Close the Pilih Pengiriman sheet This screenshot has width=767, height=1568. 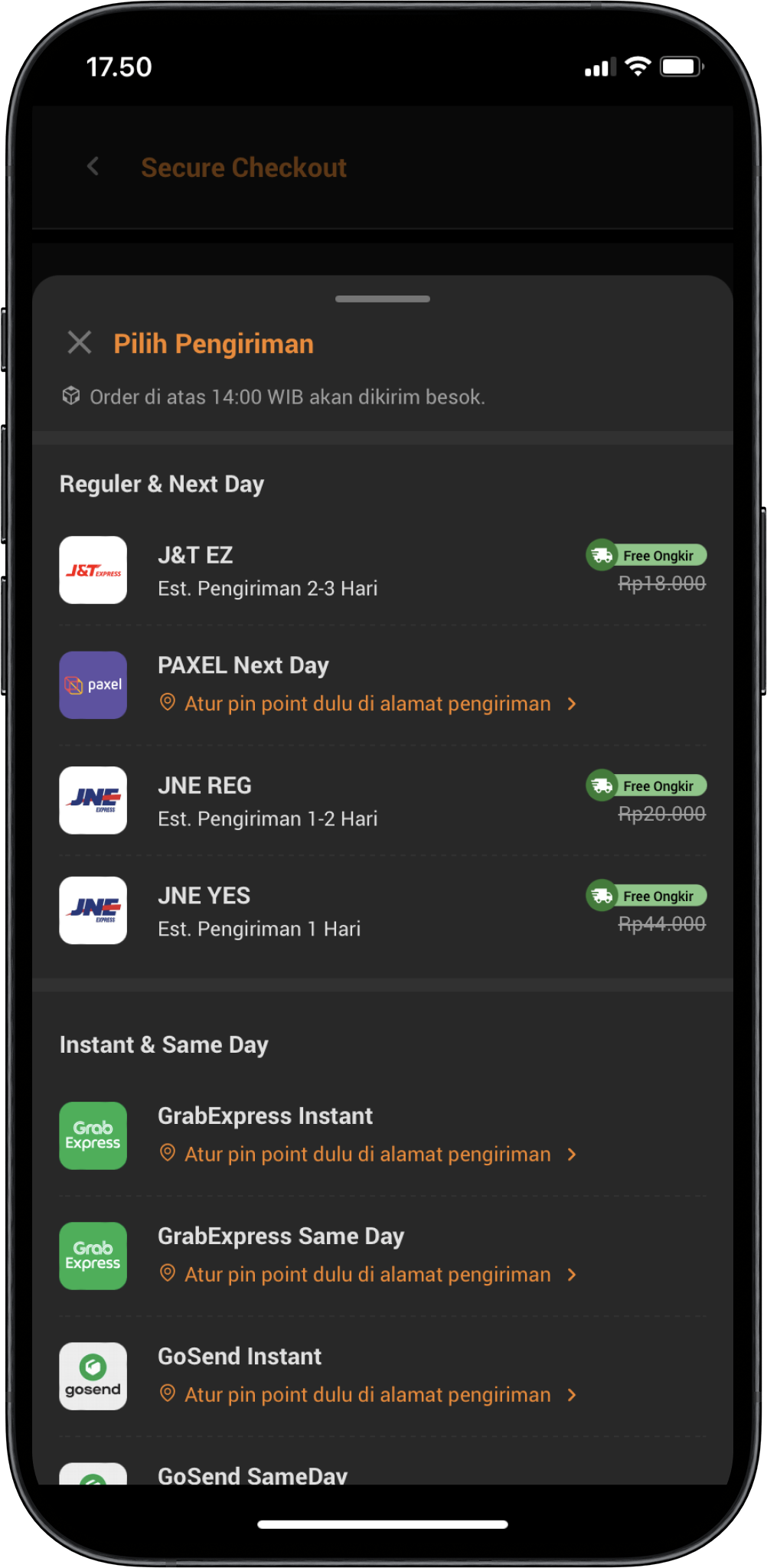coord(80,342)
